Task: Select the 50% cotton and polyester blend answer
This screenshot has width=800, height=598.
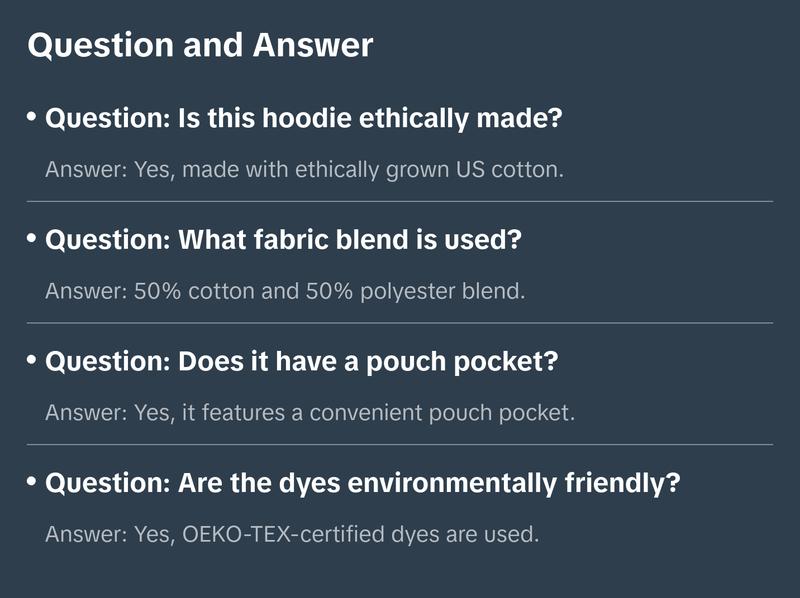Action: [x=285, y=291]
